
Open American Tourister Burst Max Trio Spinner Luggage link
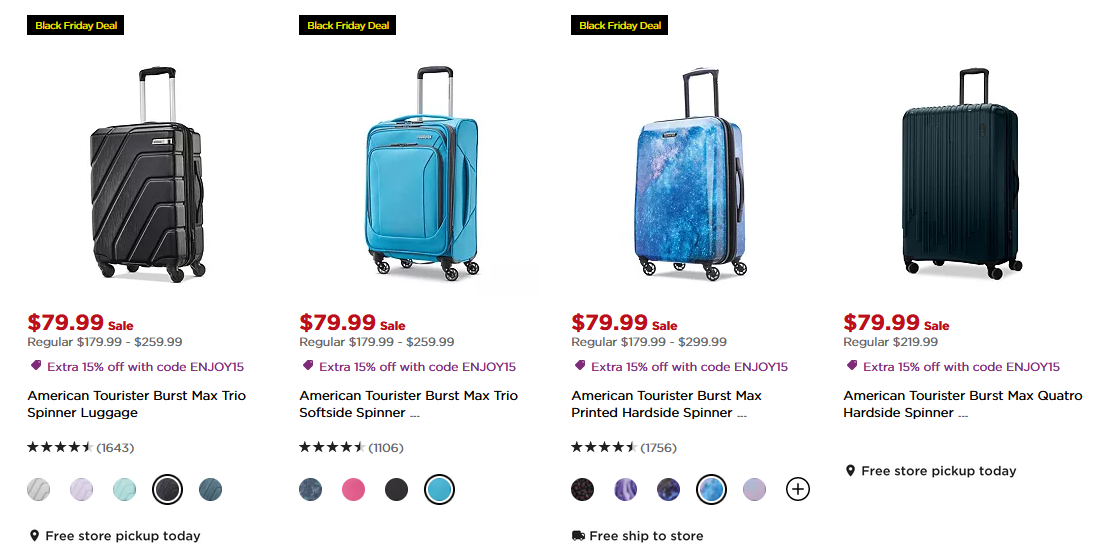(x=136, y=404)
